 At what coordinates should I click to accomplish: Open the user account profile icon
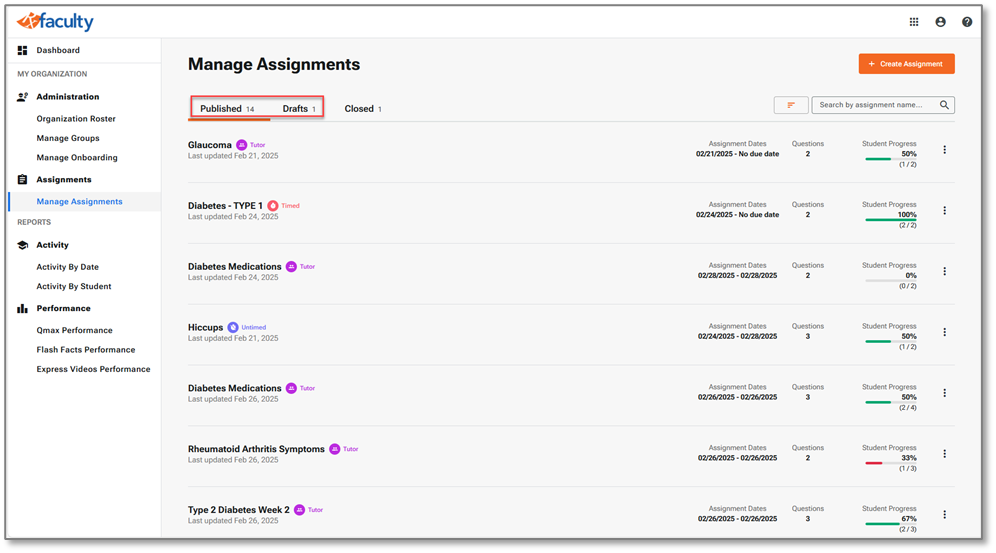coord(941,22)
